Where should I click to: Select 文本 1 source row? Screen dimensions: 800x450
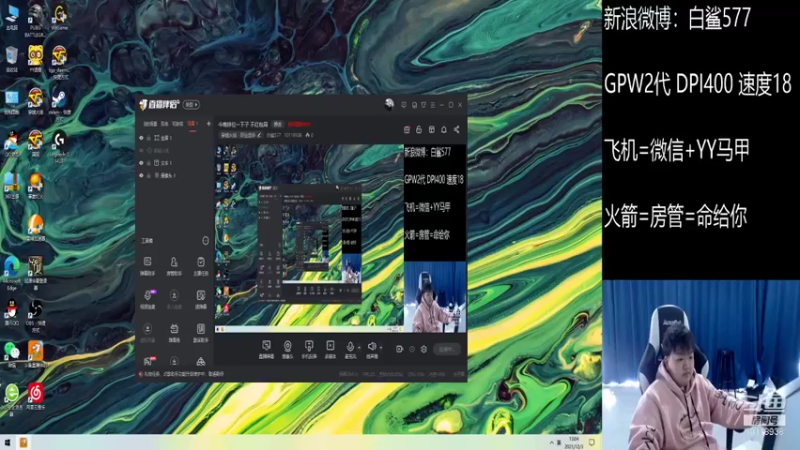[173, 163]
